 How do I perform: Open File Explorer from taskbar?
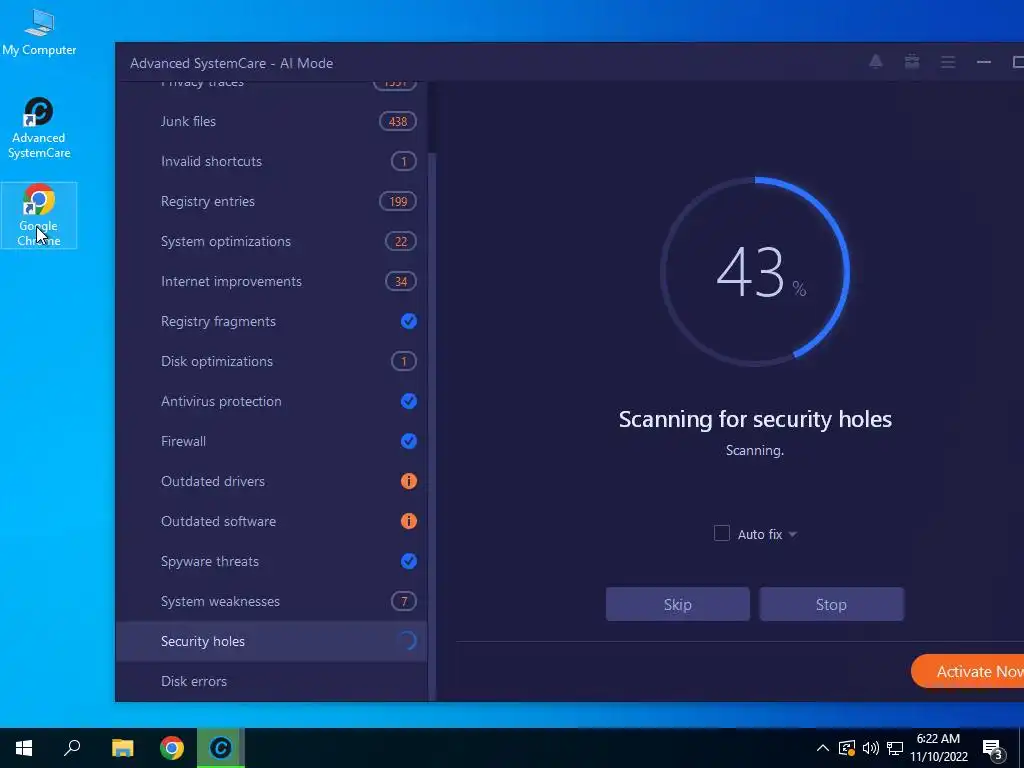pos(122,748)
